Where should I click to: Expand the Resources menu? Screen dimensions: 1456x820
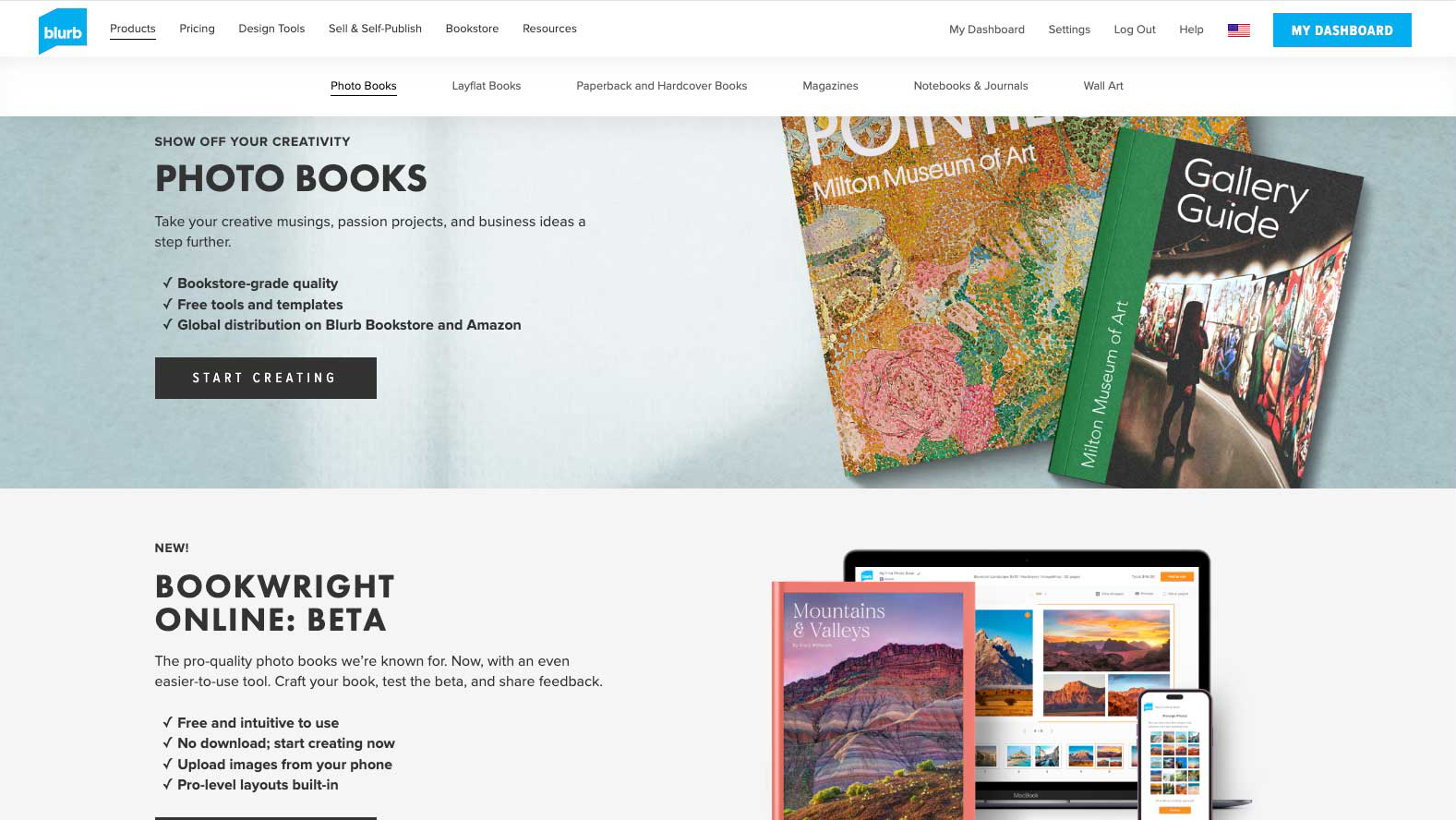tap(549, 29)
